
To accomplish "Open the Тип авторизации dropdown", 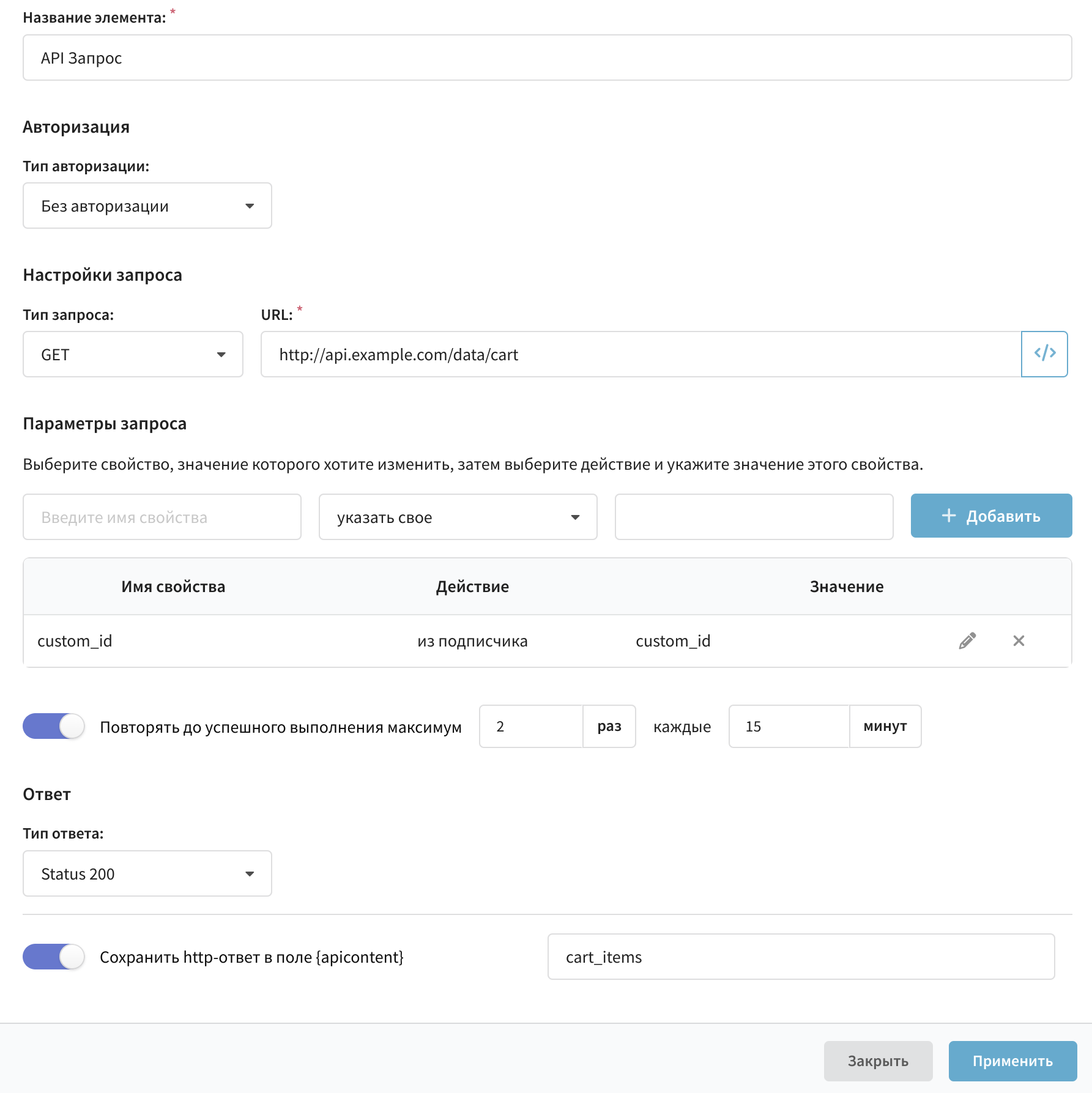I will pos(147,206).
